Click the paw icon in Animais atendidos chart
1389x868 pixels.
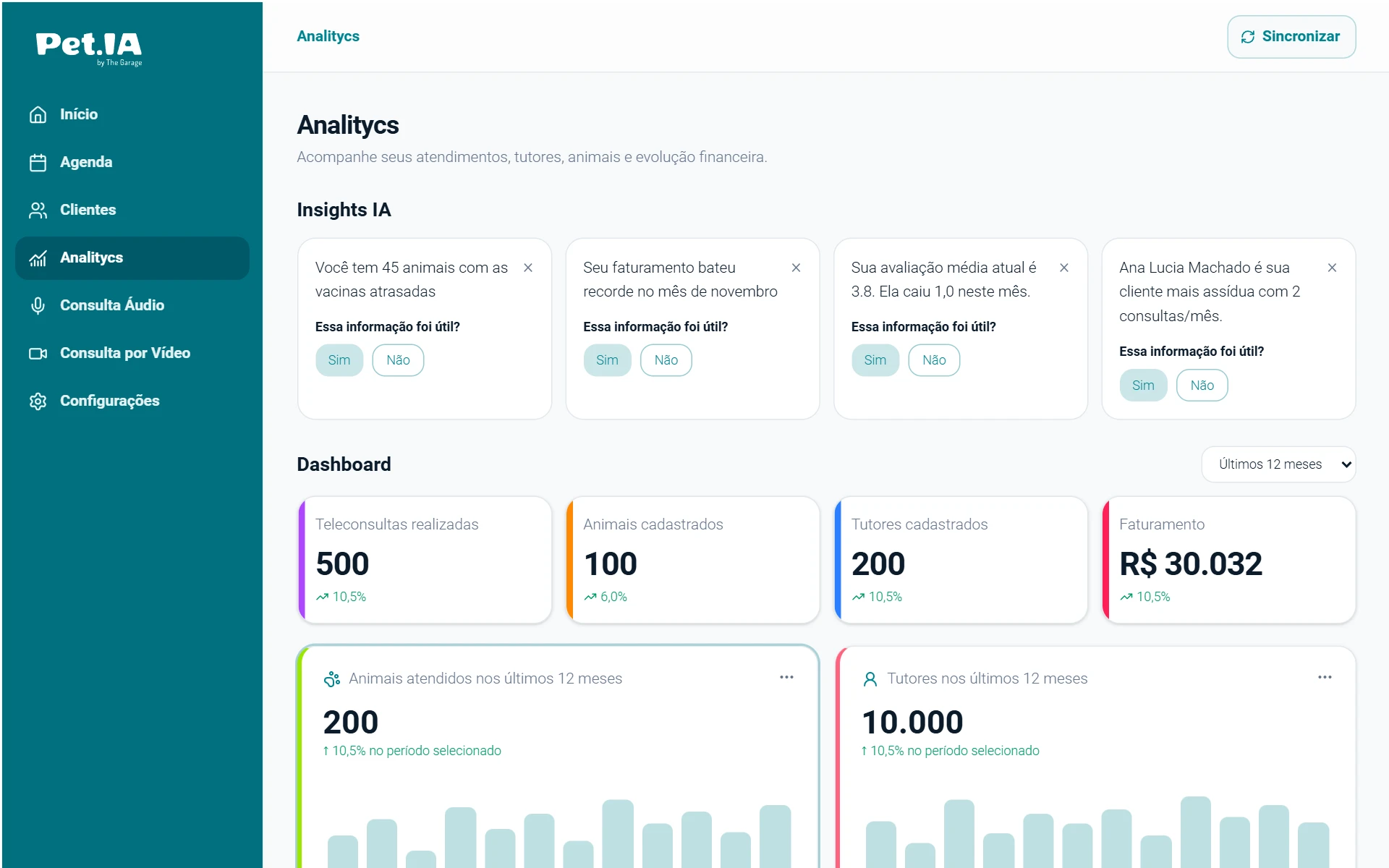332,678
